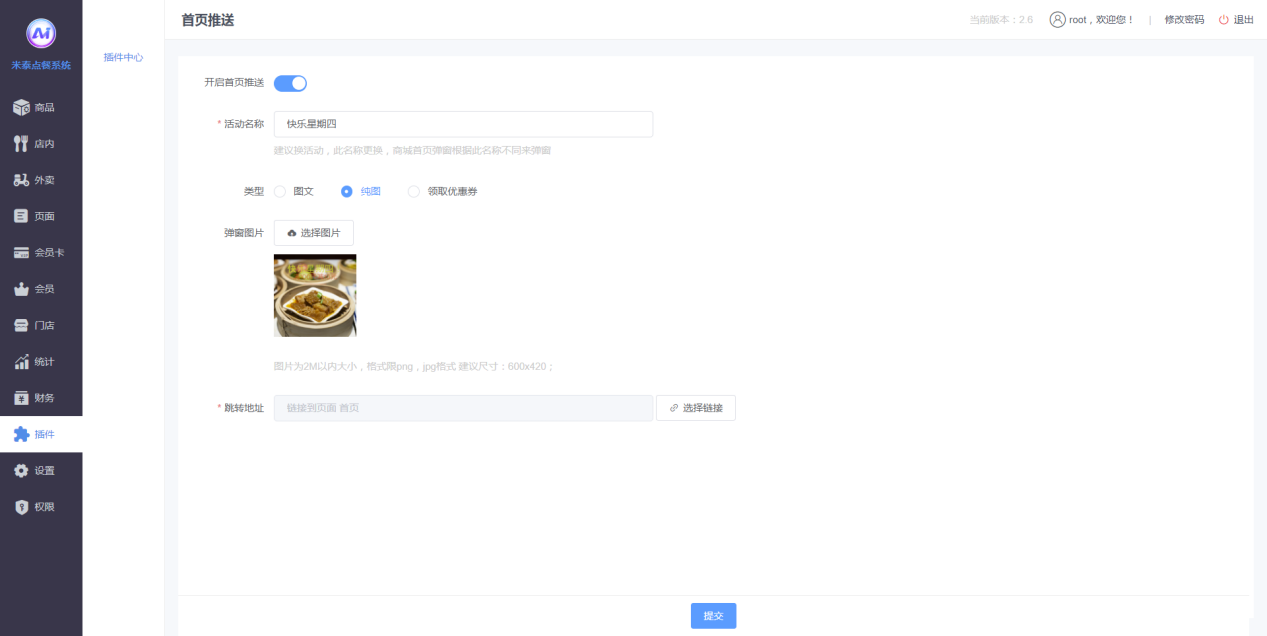Go to the 财务 sidebar menu
The width and height of the screenshot is (1267, 636).
coord(41,398)
